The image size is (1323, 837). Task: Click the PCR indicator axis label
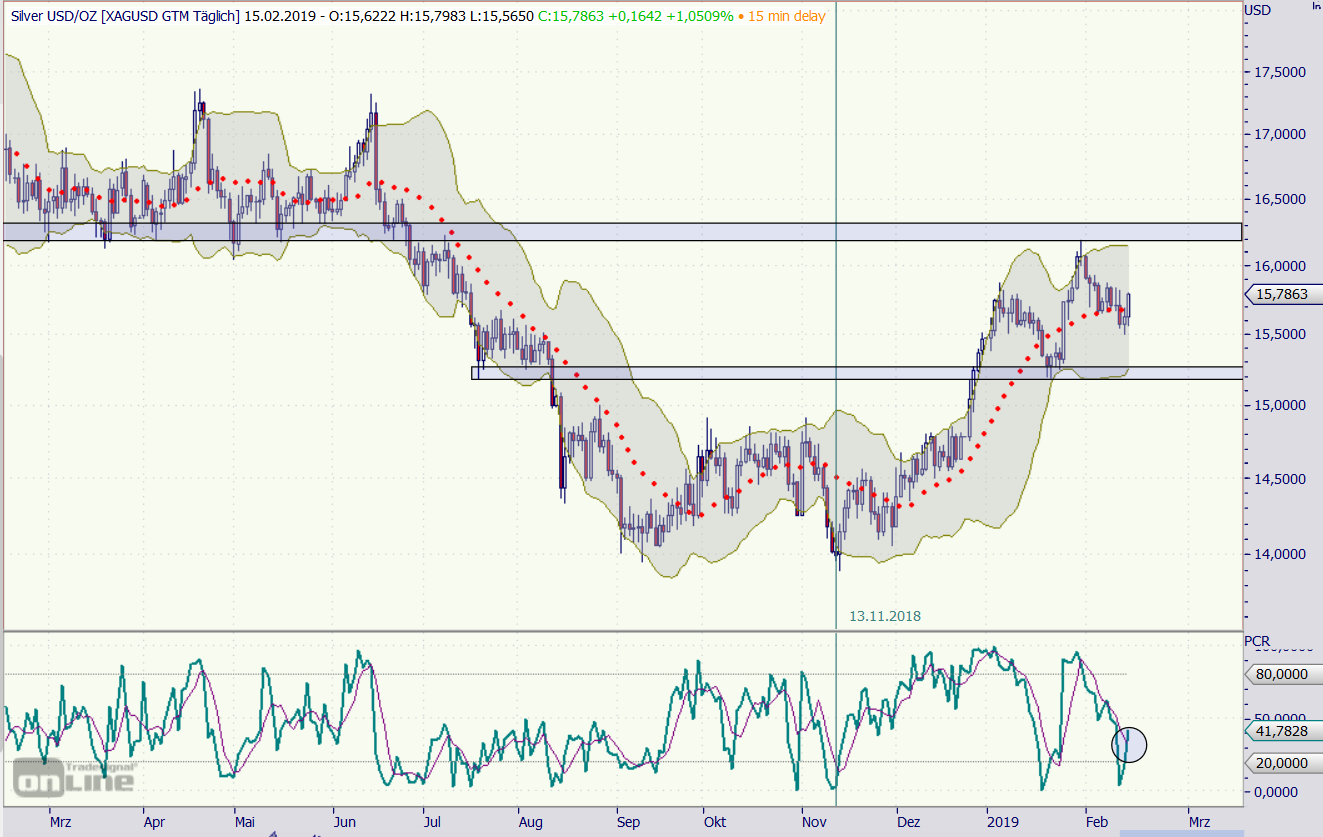1257,639
